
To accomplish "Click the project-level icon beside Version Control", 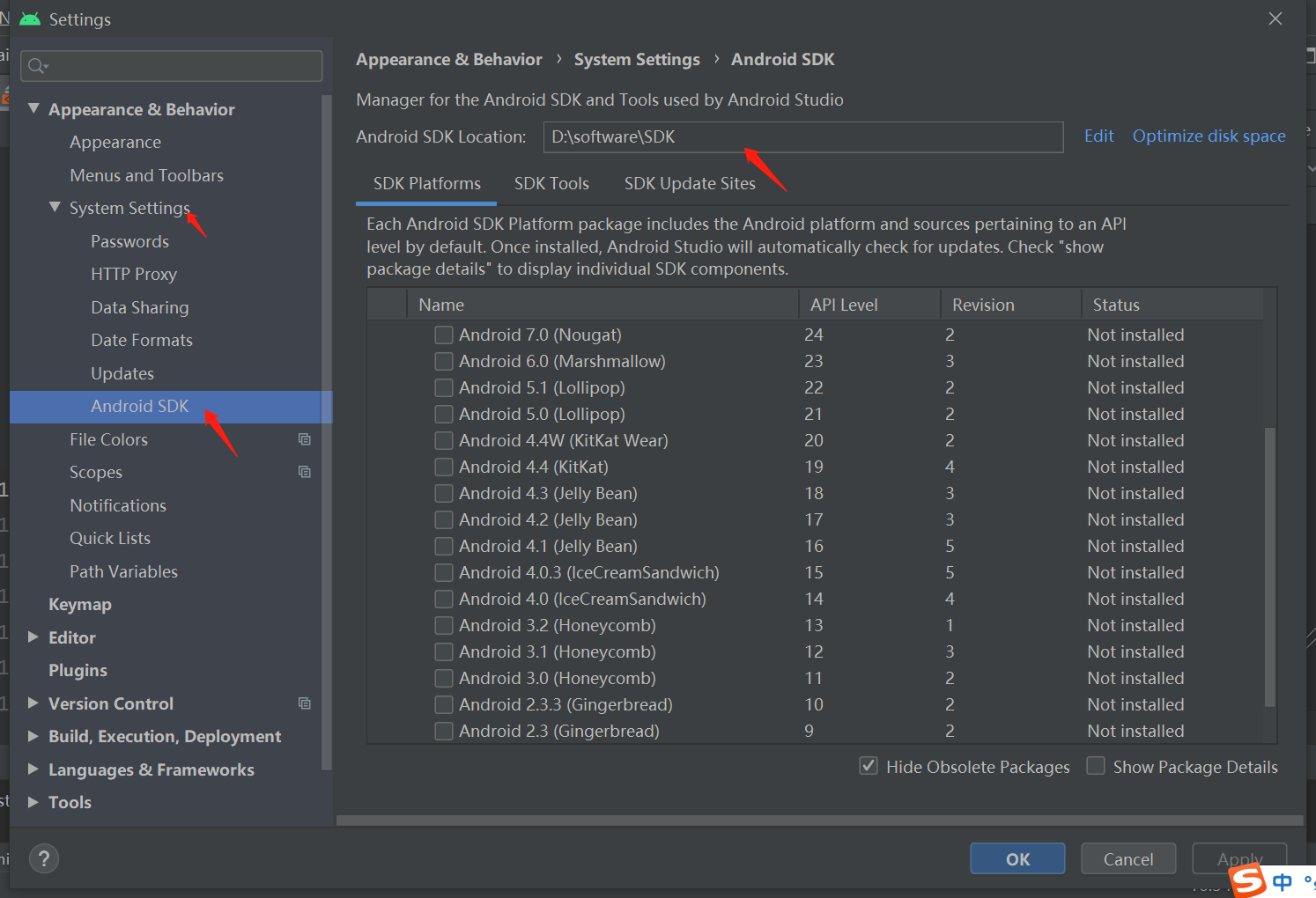I will click(305, 703).
